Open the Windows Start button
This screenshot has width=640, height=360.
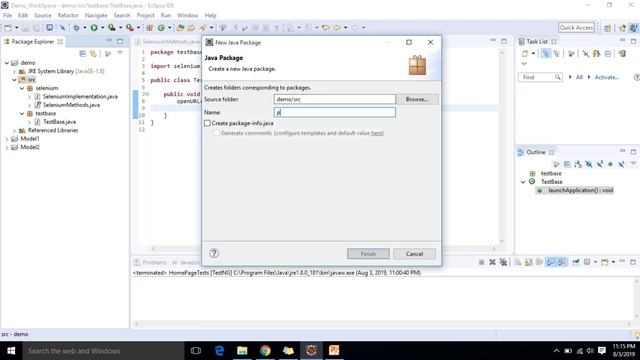(x=11, y=351)
